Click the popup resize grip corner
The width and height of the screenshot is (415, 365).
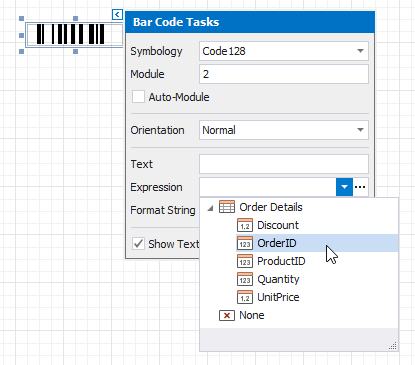click(393, 346)
